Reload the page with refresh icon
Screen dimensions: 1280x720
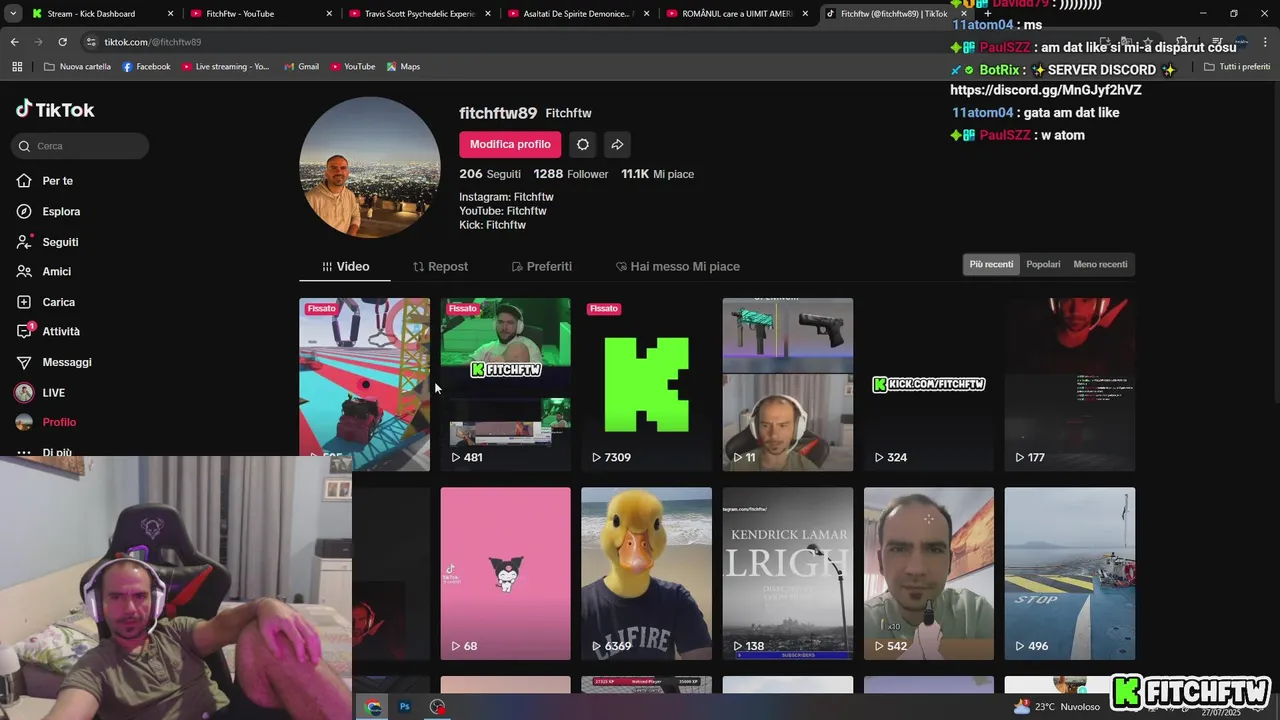pos(62,42)
